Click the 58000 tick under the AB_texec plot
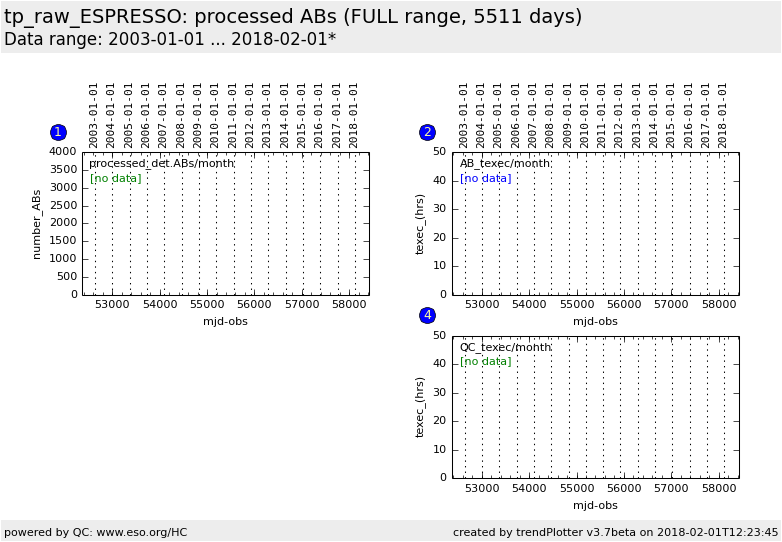Screen dimensions: 782x542 (x=717, y=305)
